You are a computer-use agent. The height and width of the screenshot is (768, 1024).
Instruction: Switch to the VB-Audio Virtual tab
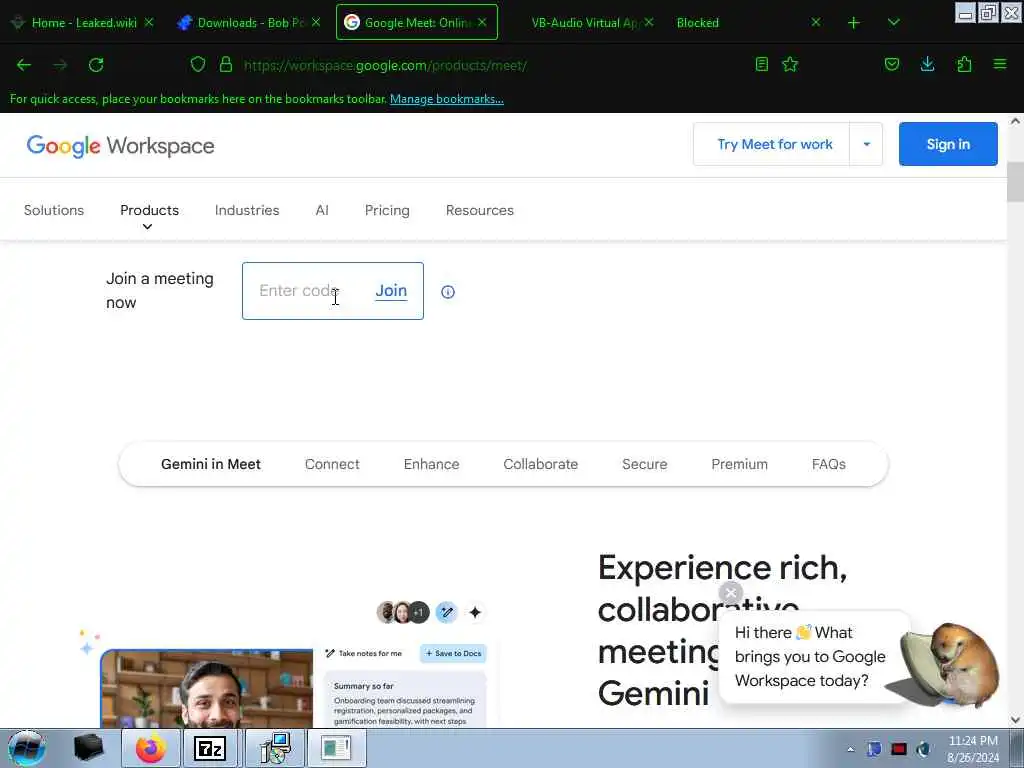(583, 22)
